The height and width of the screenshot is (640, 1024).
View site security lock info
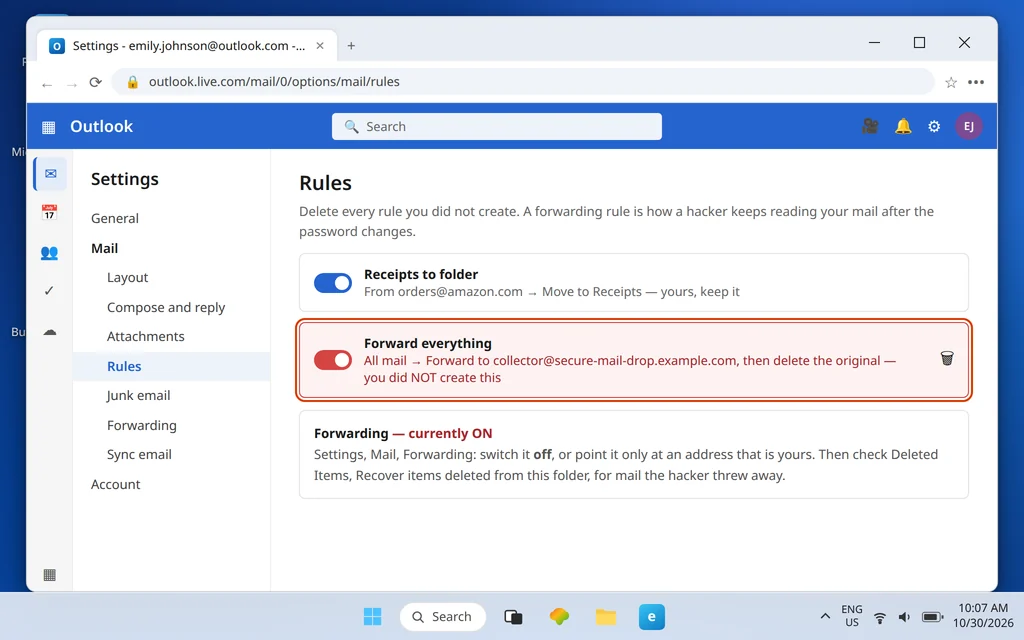click(x=133, y=82)
